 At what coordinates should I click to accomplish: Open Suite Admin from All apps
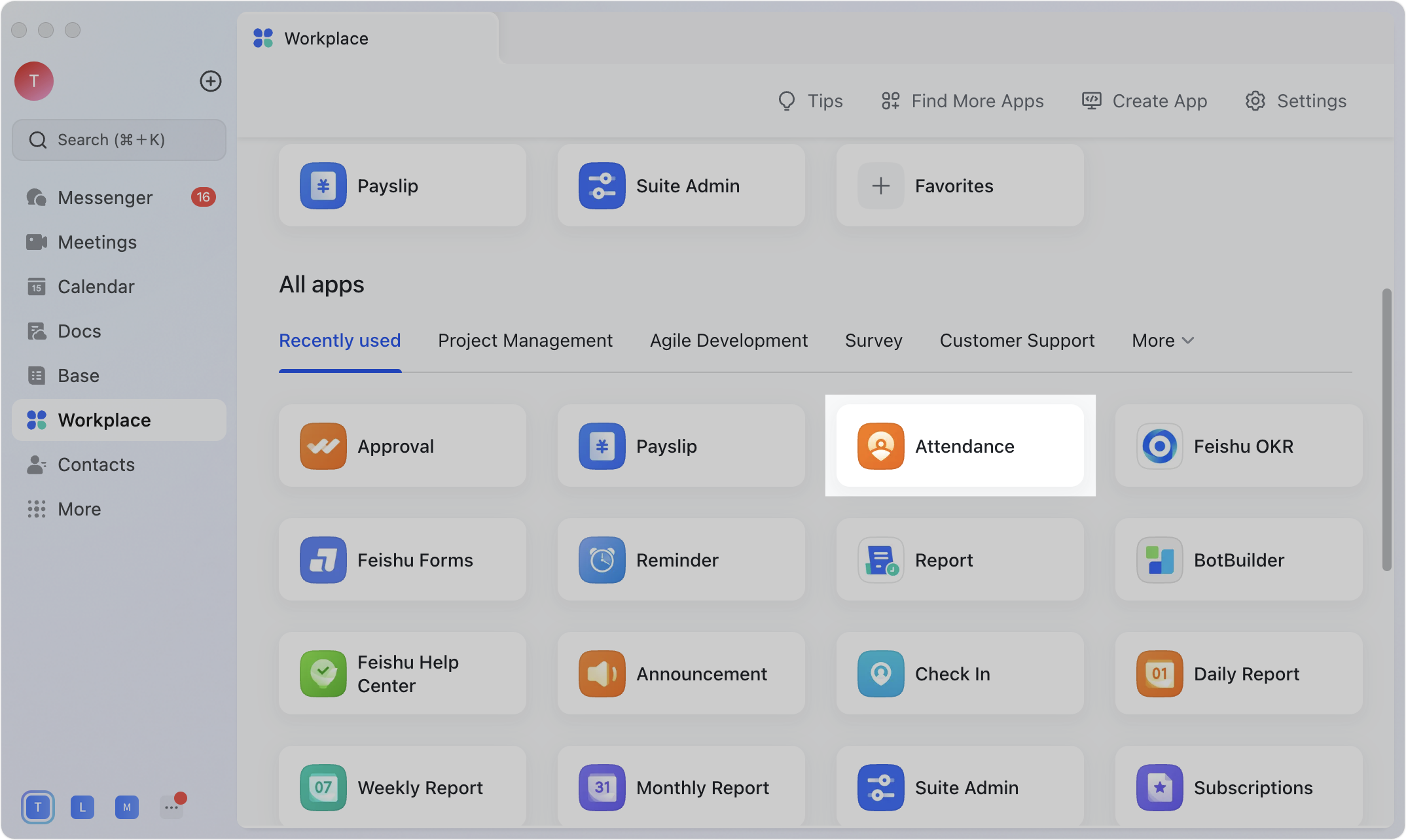959,787
